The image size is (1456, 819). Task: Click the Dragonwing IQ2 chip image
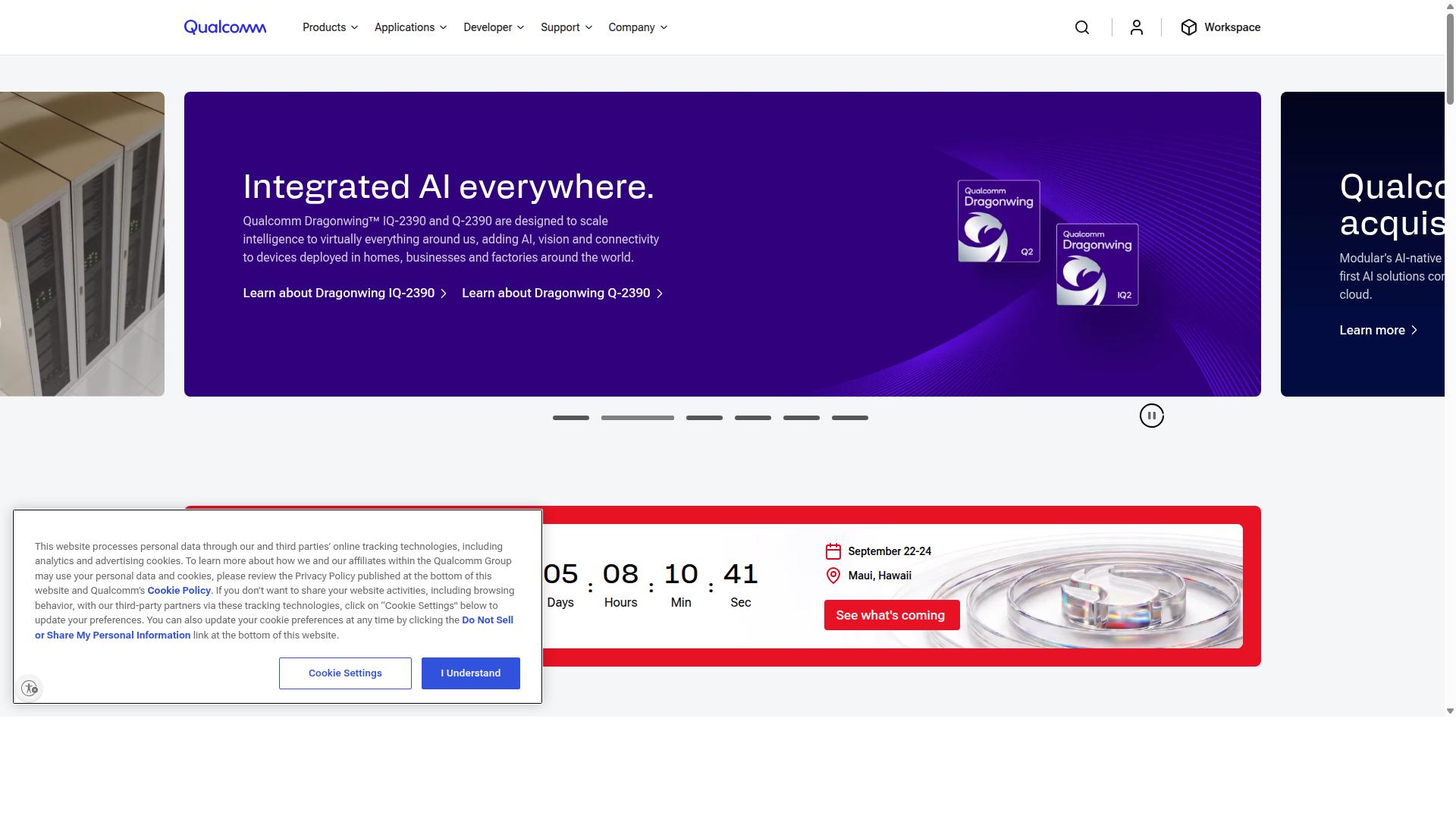pos(1097,264)
